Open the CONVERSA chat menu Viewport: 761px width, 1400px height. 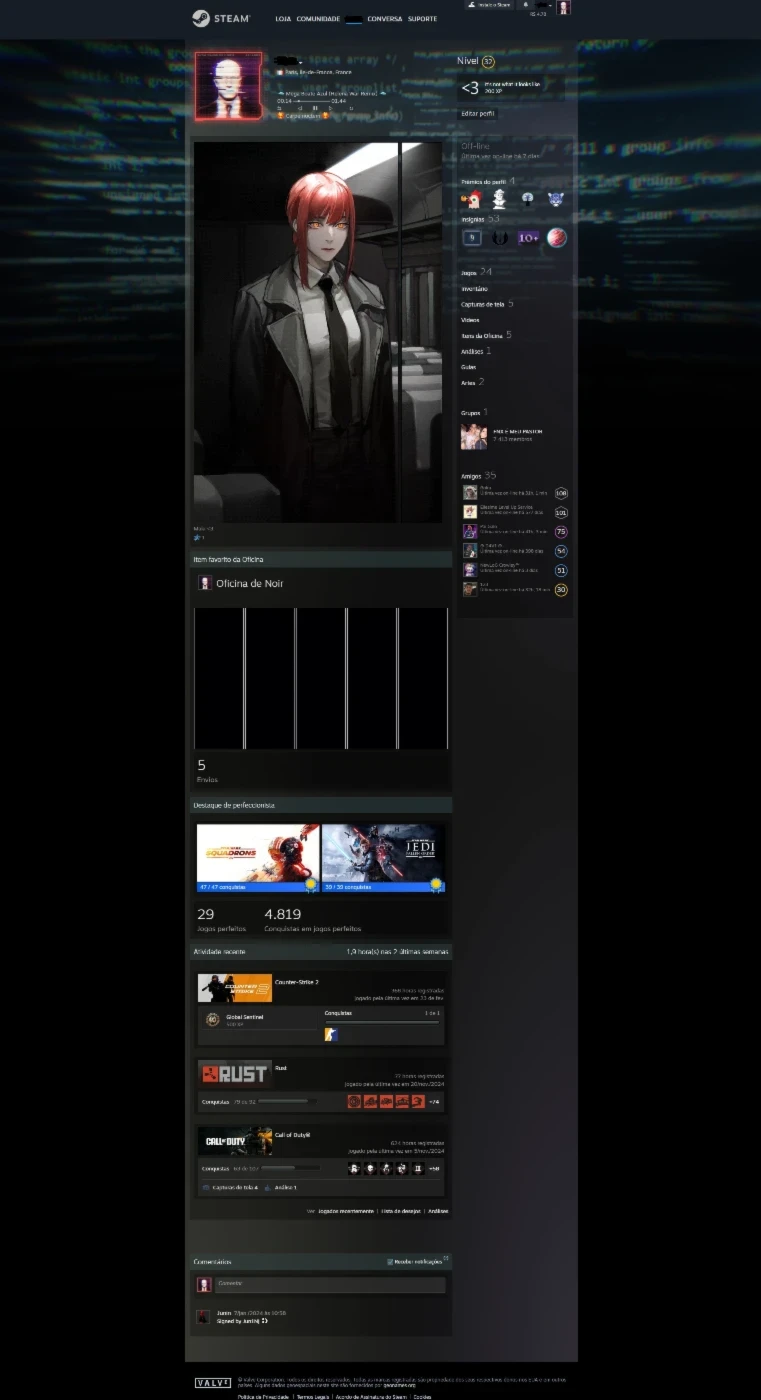(384, 19)
